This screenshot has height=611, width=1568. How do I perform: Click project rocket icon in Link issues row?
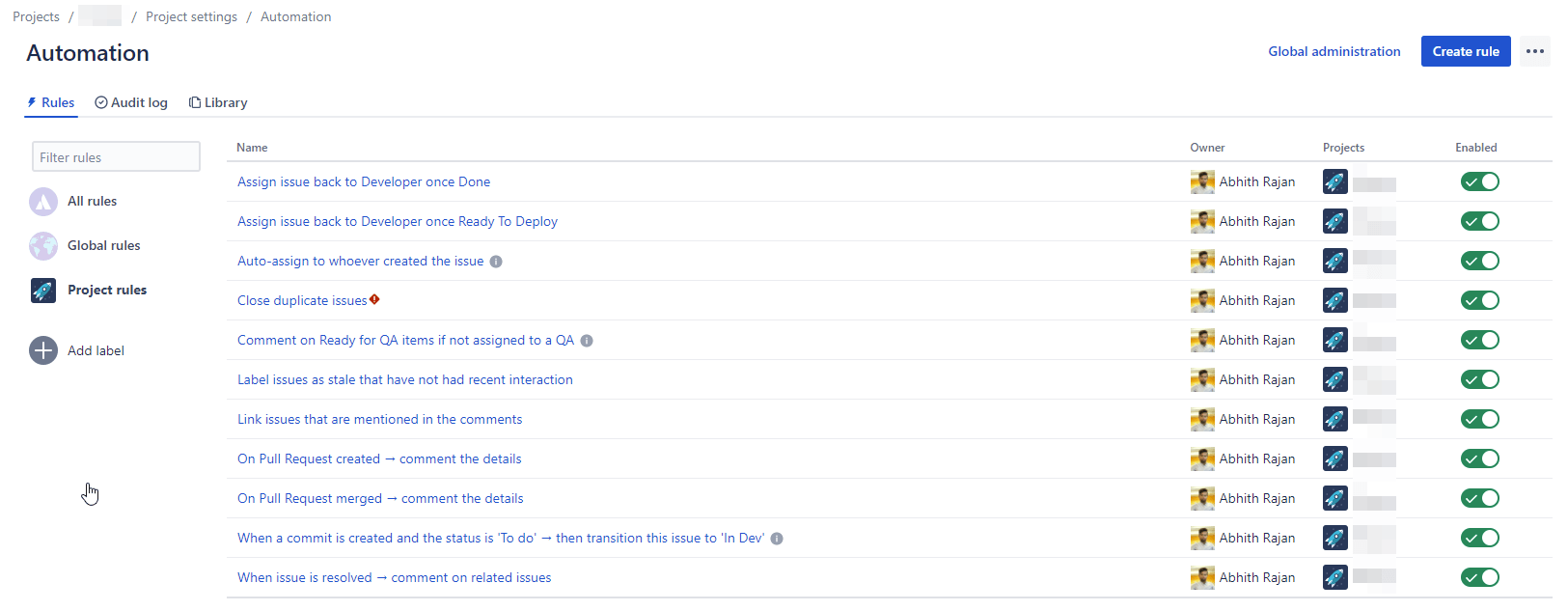coord(1335,420)
